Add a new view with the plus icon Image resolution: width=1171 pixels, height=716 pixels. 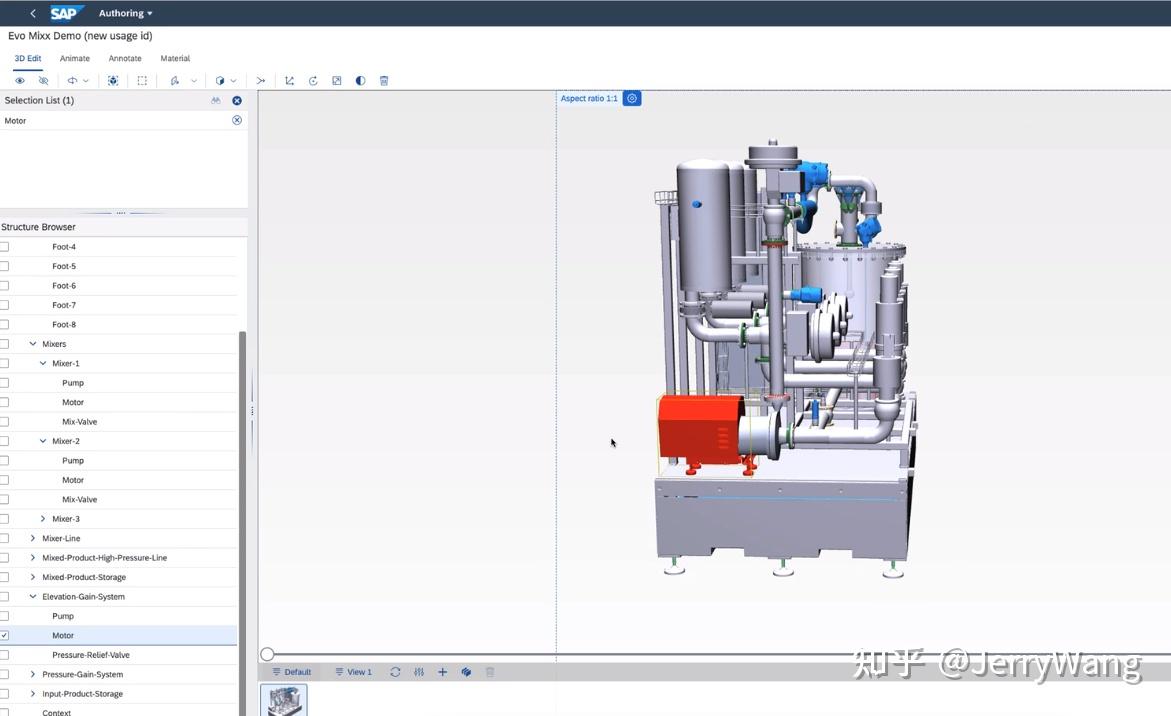[x=442, y=671]
